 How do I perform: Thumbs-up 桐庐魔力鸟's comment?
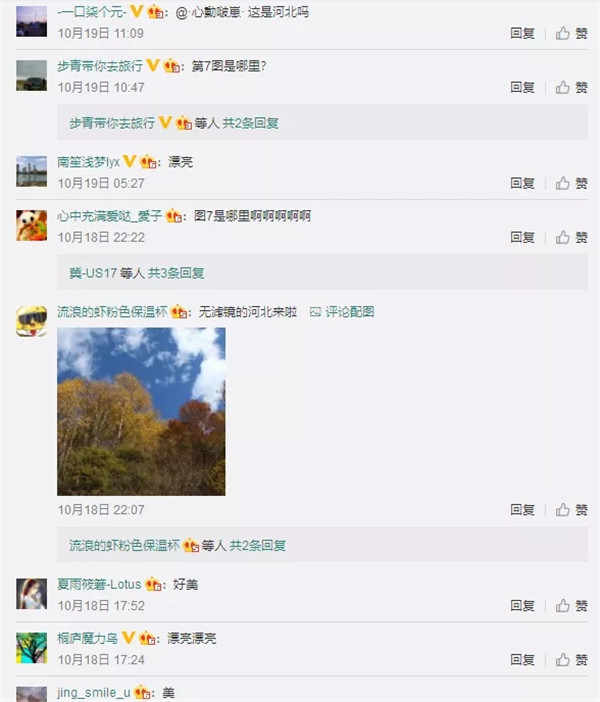pos(571,659)
